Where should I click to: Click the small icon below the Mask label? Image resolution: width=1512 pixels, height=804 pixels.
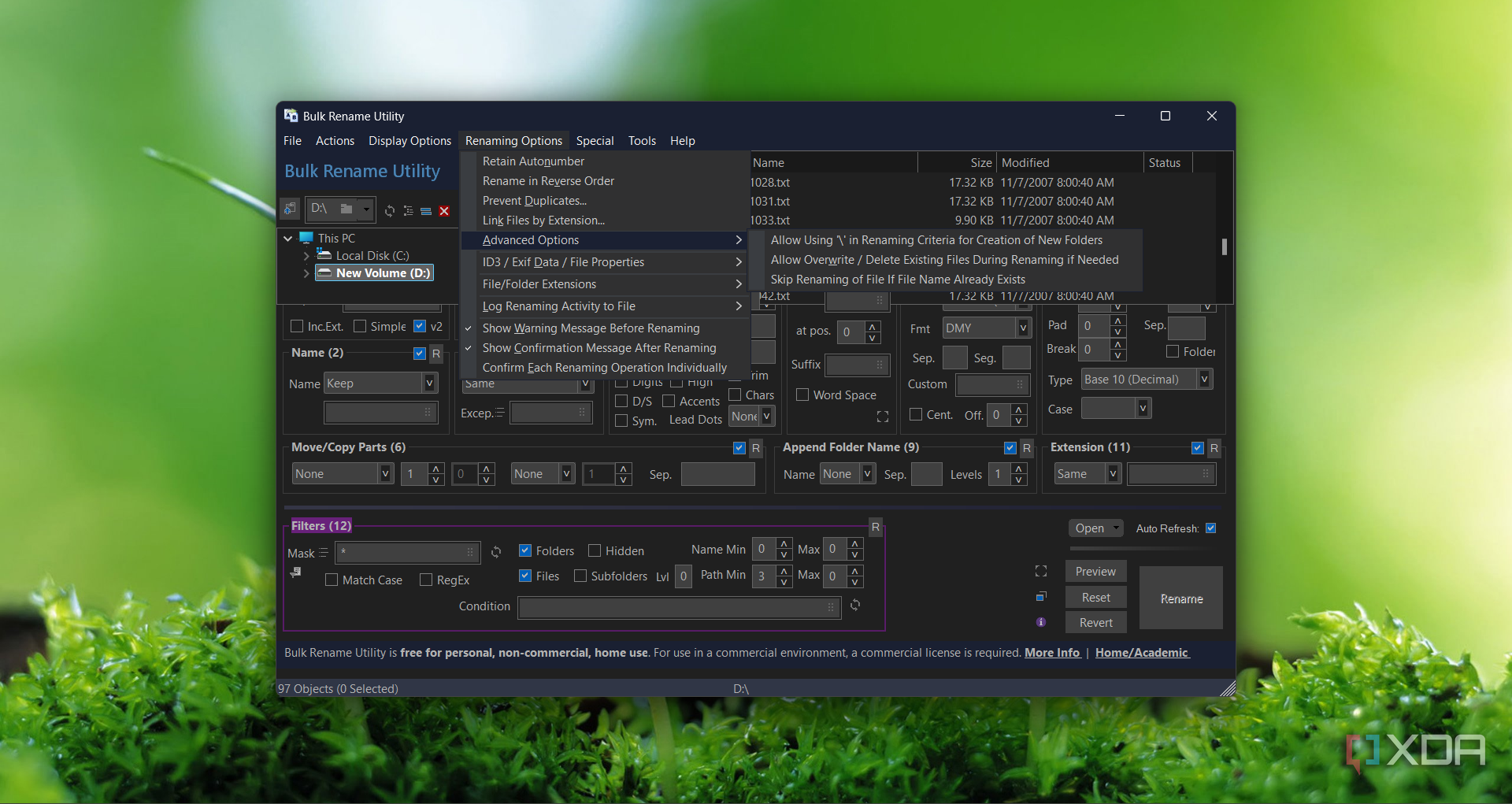click(295, 572)
